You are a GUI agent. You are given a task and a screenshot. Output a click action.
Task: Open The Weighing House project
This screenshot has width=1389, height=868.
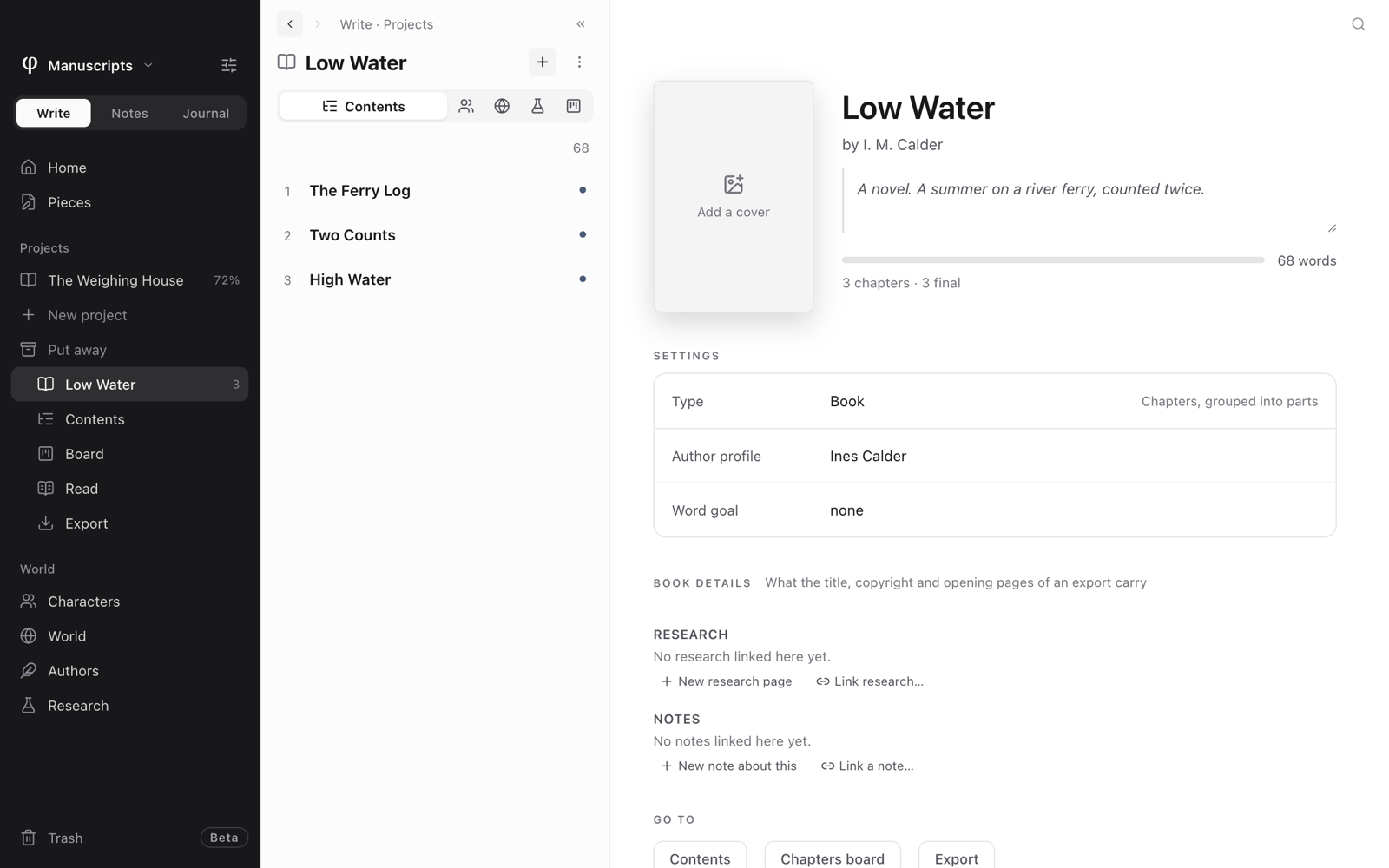(x=130, y=280)
